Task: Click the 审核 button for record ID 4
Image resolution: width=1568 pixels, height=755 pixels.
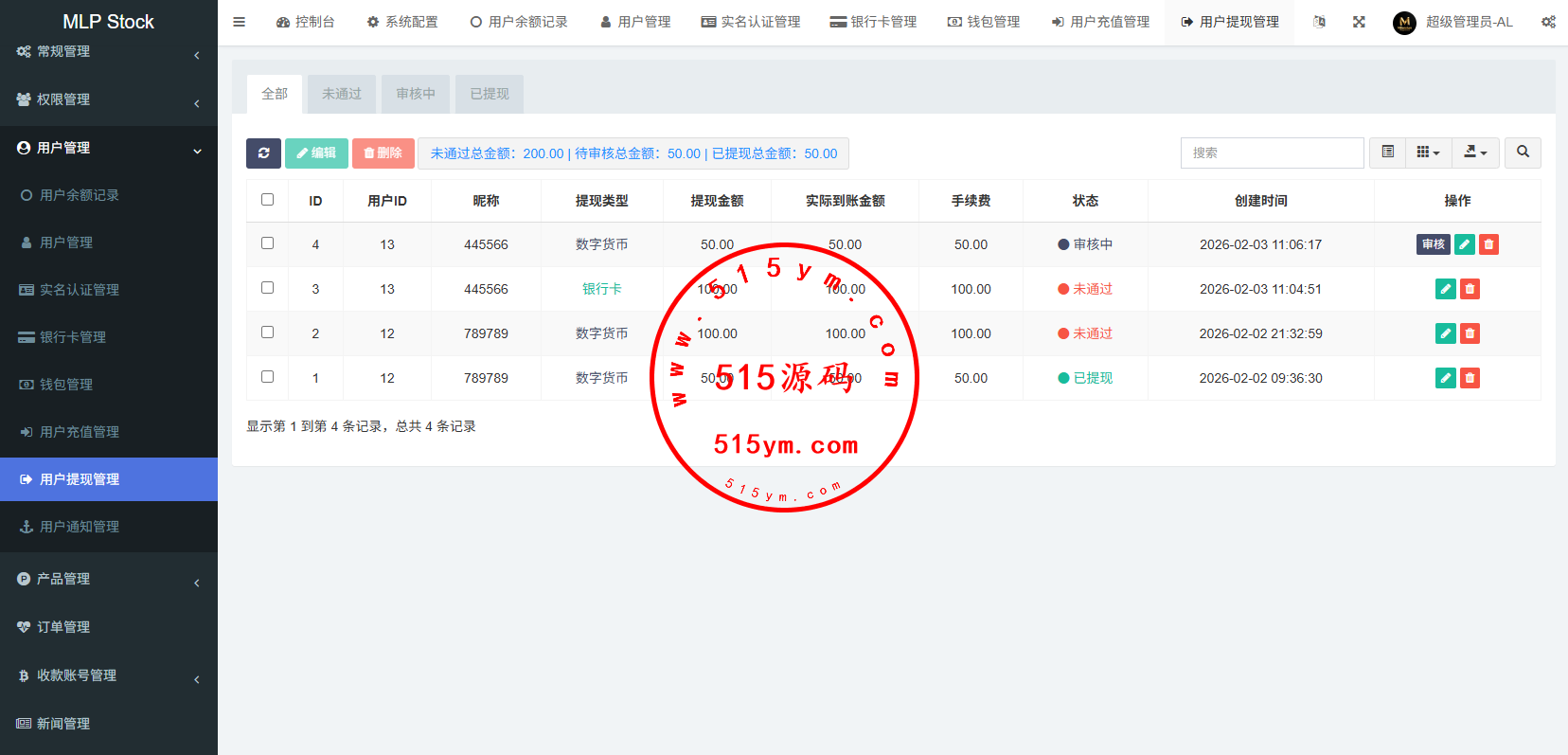Action: pyautogui.click(x=1433, y=244)
